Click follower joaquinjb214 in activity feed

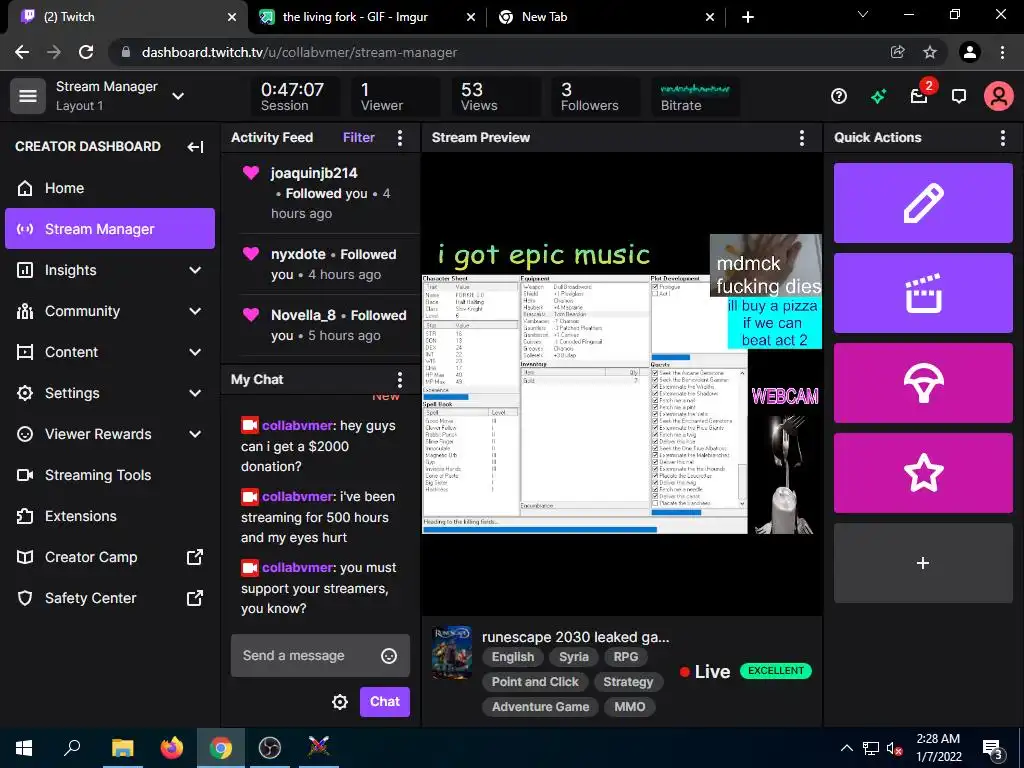(x=314, y=173)
